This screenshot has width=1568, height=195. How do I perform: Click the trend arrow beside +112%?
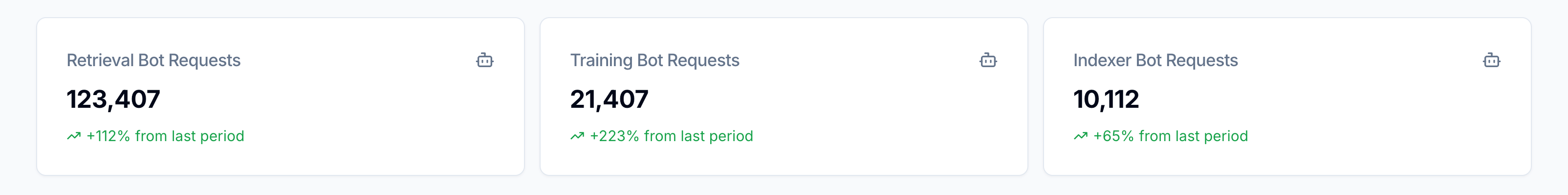pos(74,136)
